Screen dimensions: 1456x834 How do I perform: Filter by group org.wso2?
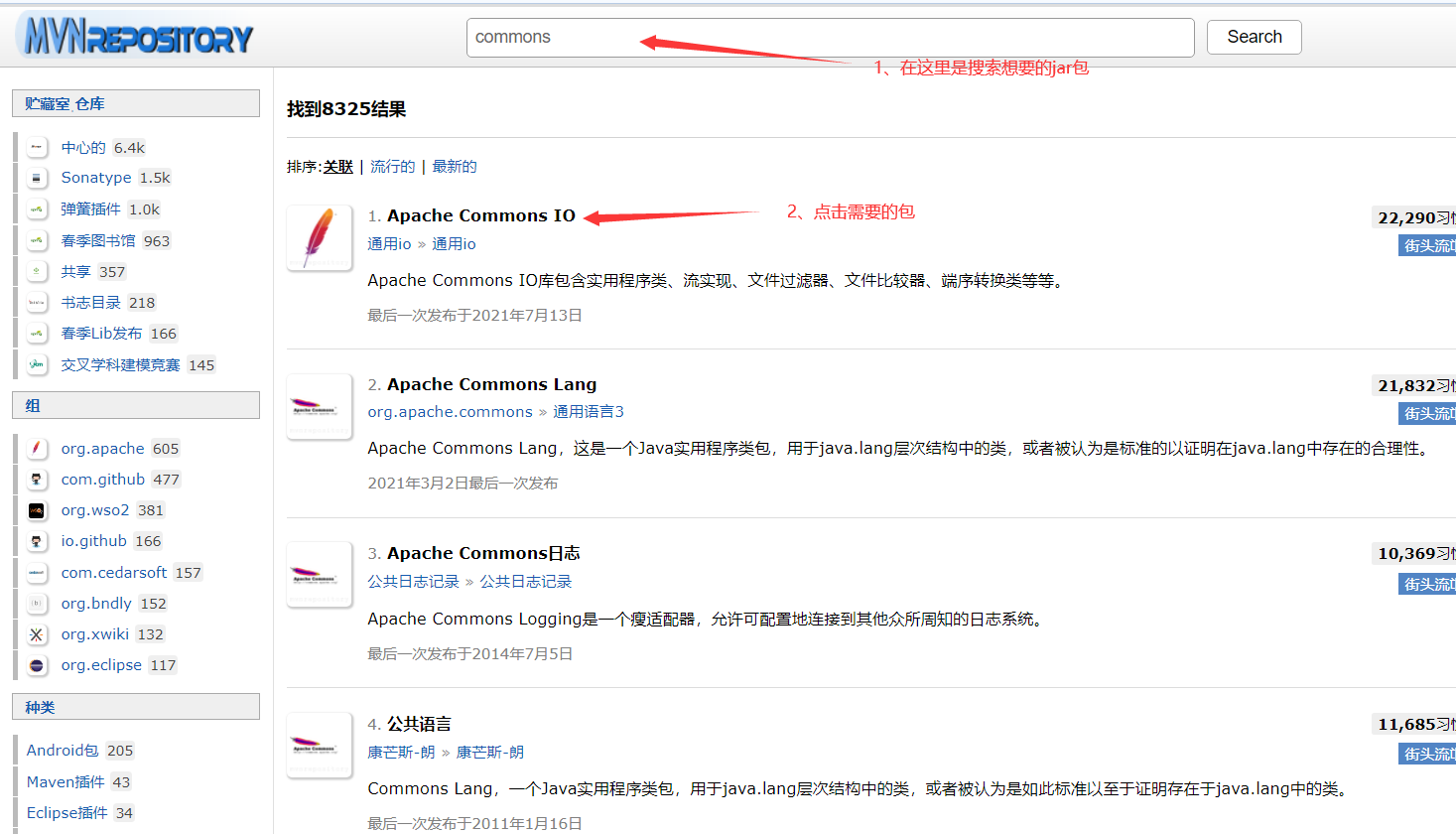pos(95,510)
